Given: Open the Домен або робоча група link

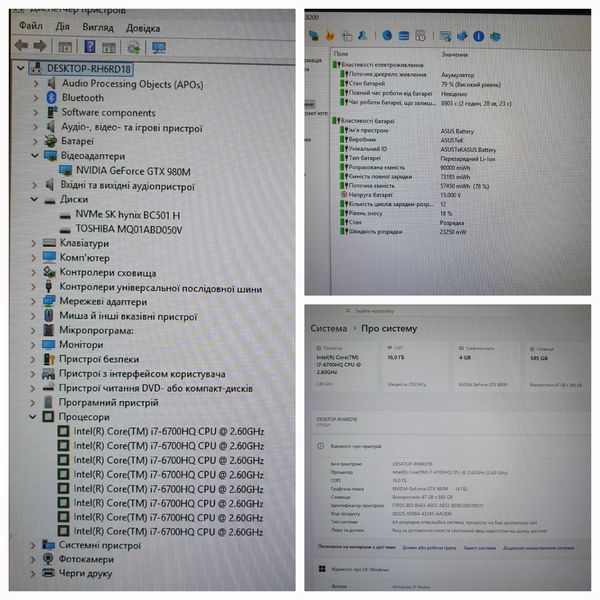Looking at the screenshot, I should 429,548.
